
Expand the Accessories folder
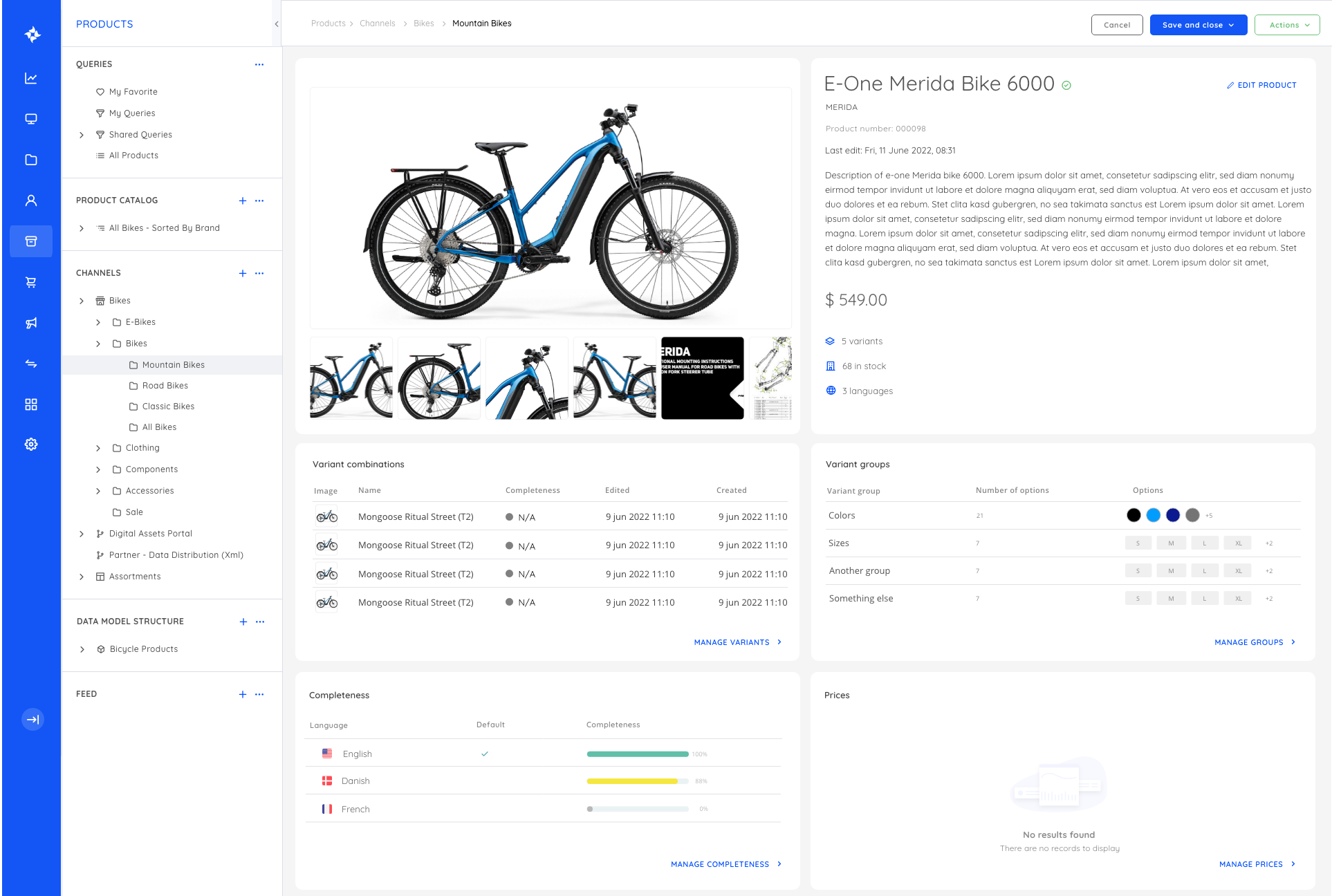pyautogui.click(x=98, y=491)
